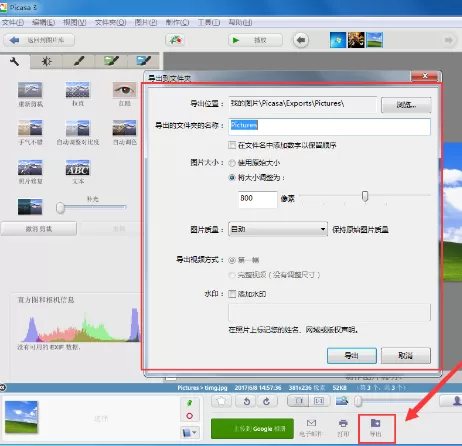Open the Folder (文件夹) menu
This screenshot has width=462, height=446.
(x=110, y=22)
